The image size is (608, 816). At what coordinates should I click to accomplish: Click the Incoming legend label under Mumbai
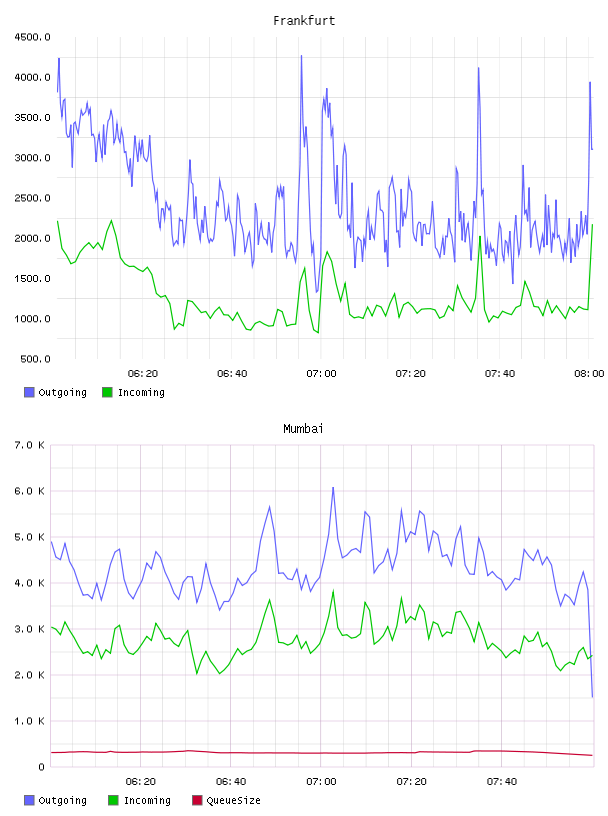pyautogui.click(x=147, y=801)
